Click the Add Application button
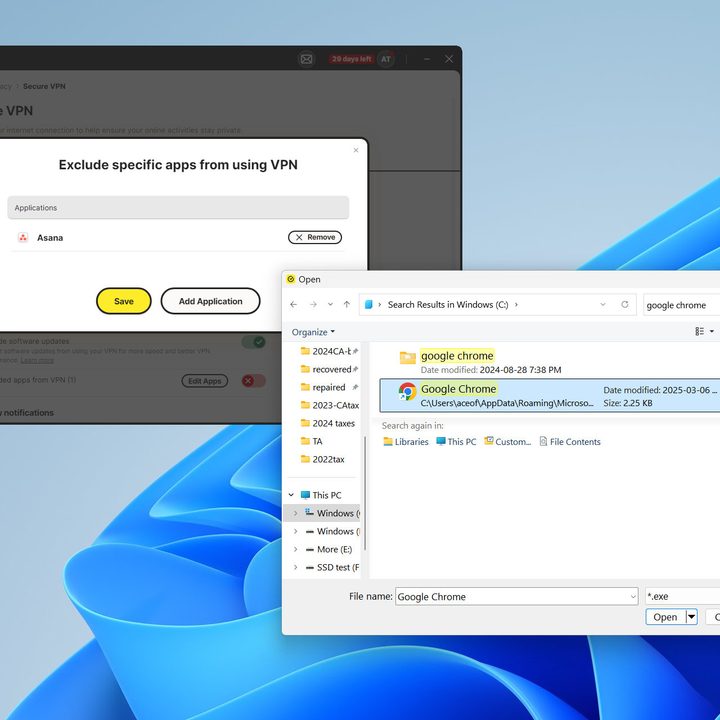 (x=210, y=301)
